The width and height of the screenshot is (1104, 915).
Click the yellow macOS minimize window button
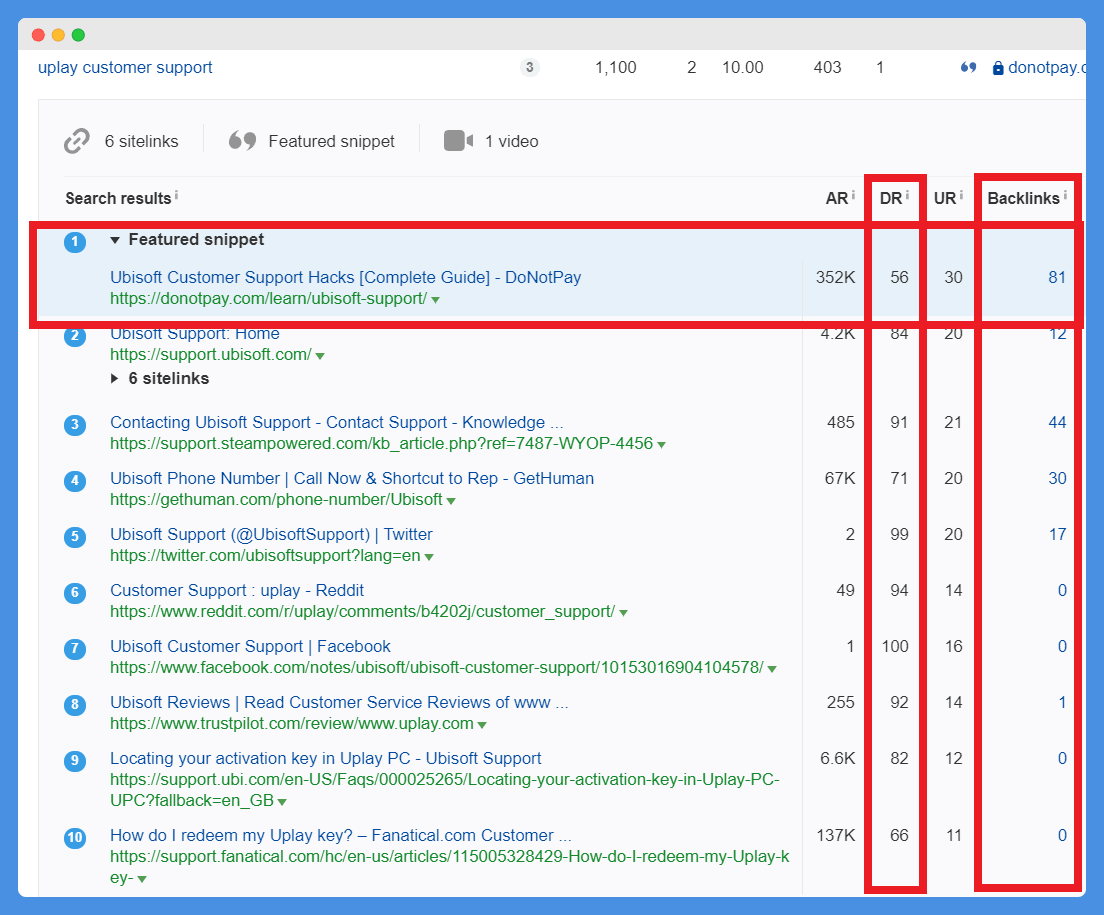[58, 35]
